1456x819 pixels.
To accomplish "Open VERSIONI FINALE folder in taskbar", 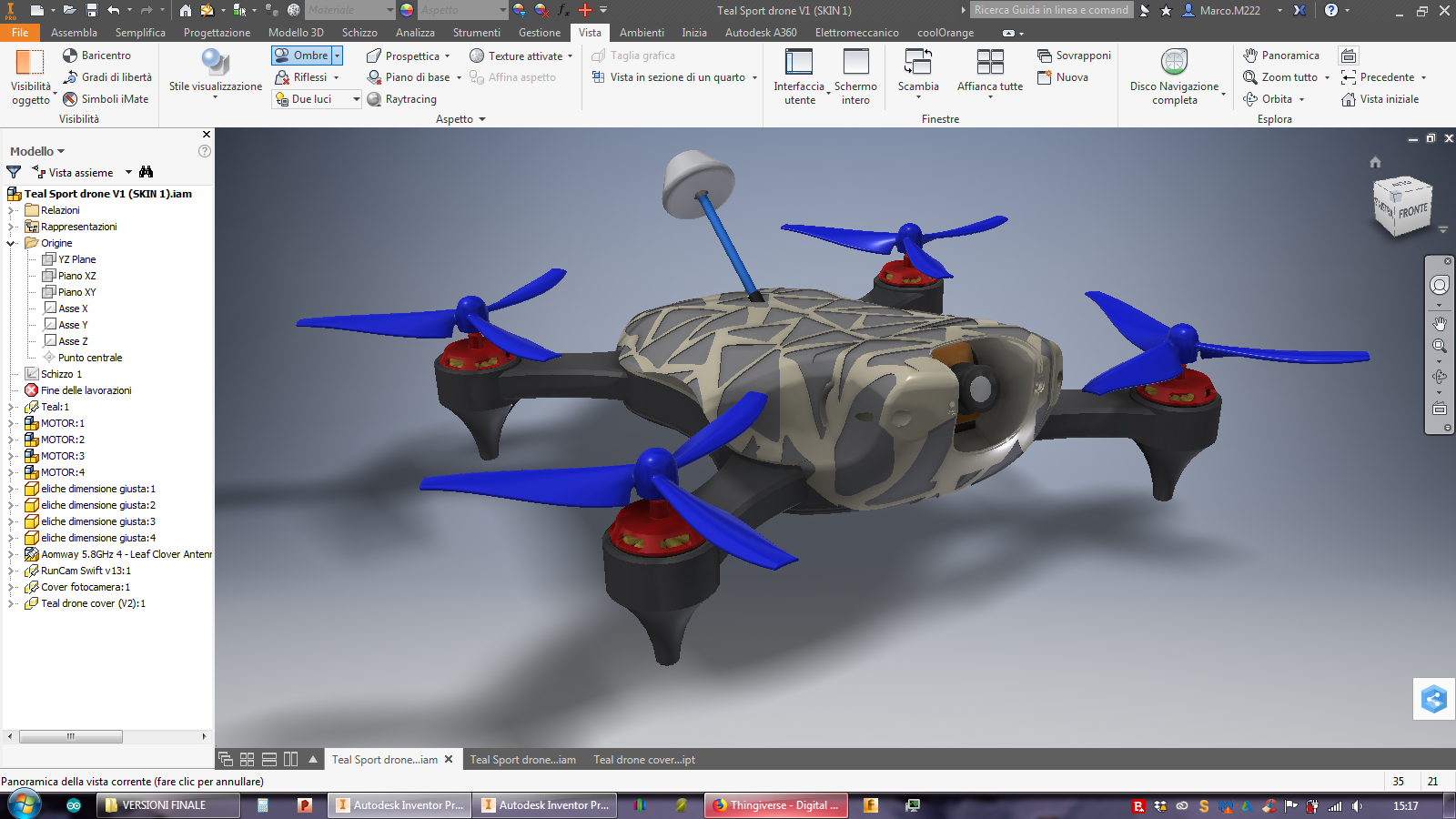I will pos(168,805).
